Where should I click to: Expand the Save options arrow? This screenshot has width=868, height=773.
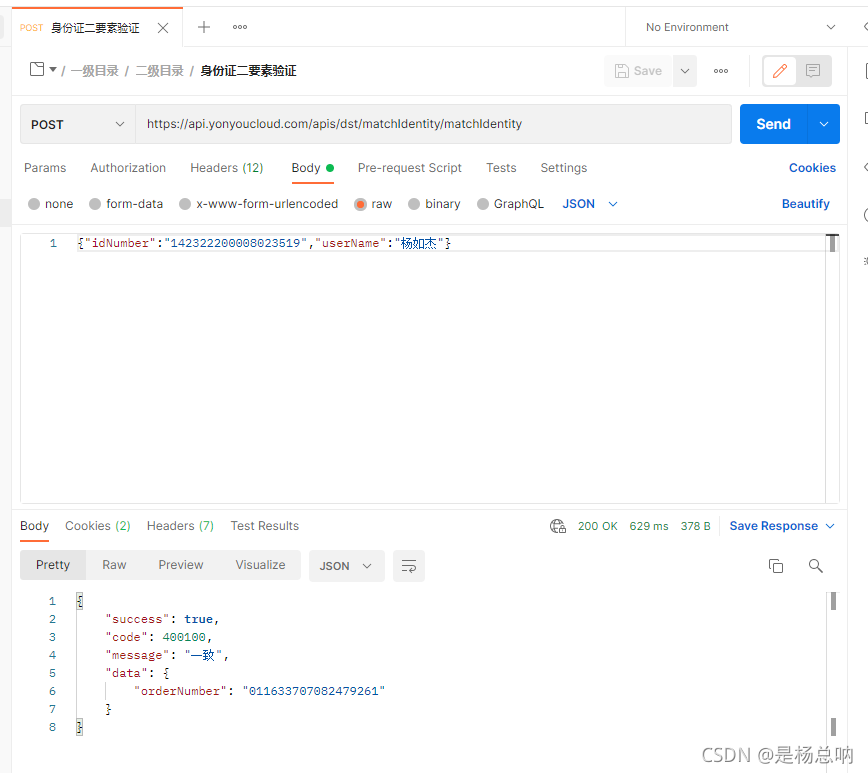(685, 71)
